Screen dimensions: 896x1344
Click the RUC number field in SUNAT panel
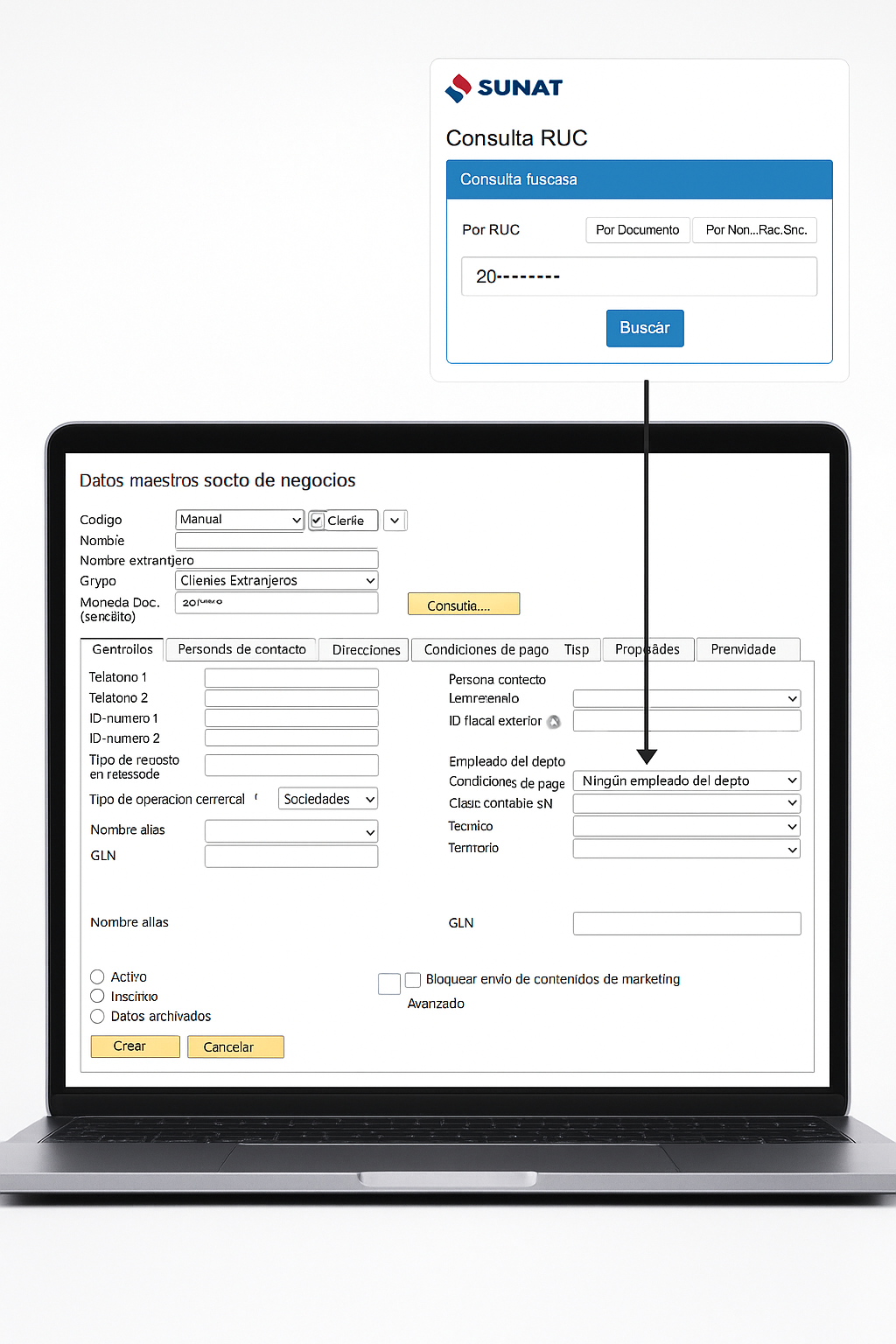pyautogui.click(x=640, y=276)
